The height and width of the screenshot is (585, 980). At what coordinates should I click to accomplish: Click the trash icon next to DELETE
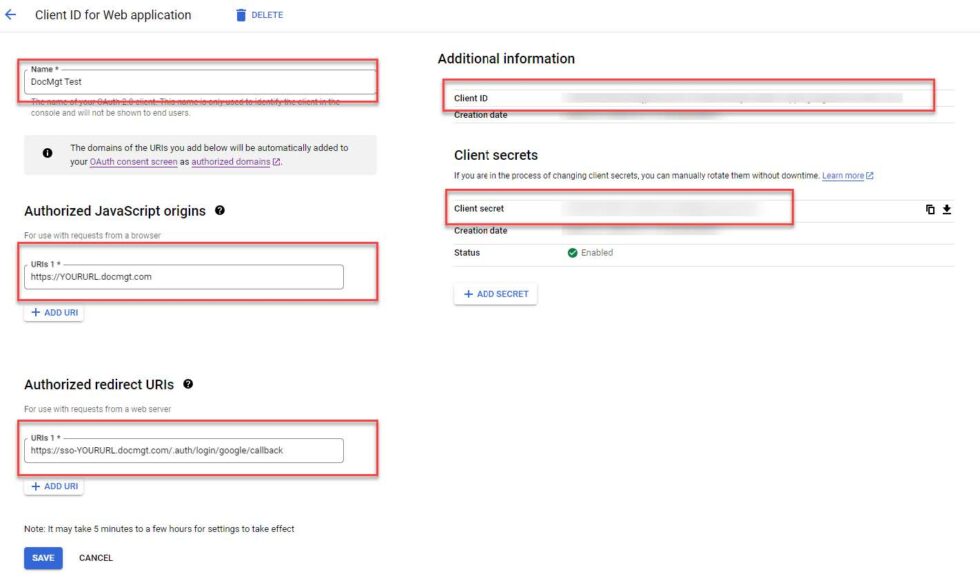click(x=239, y=14)
